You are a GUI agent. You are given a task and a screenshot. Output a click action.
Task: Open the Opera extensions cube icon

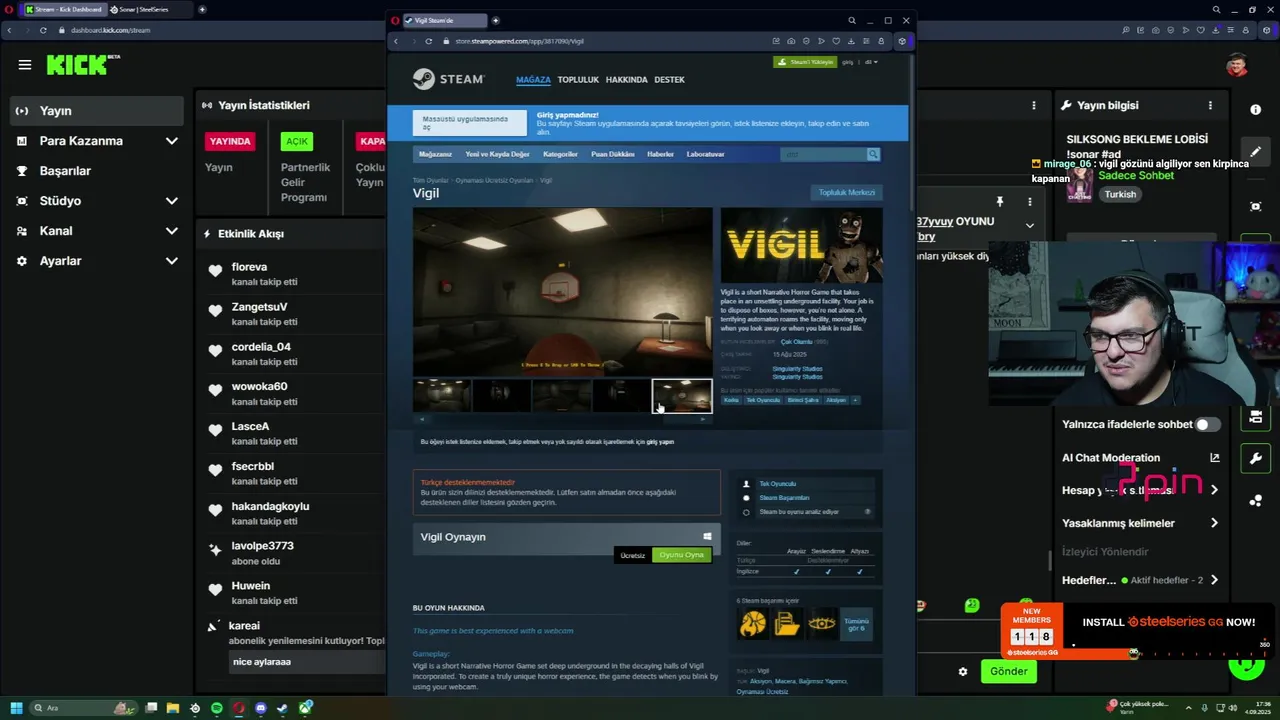(x=902, y=41)
